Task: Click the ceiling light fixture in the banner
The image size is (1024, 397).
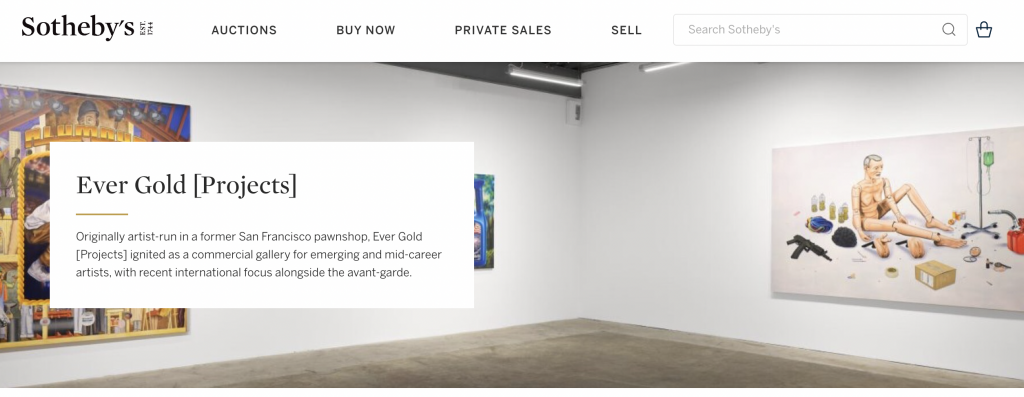Action: (545, 76)
